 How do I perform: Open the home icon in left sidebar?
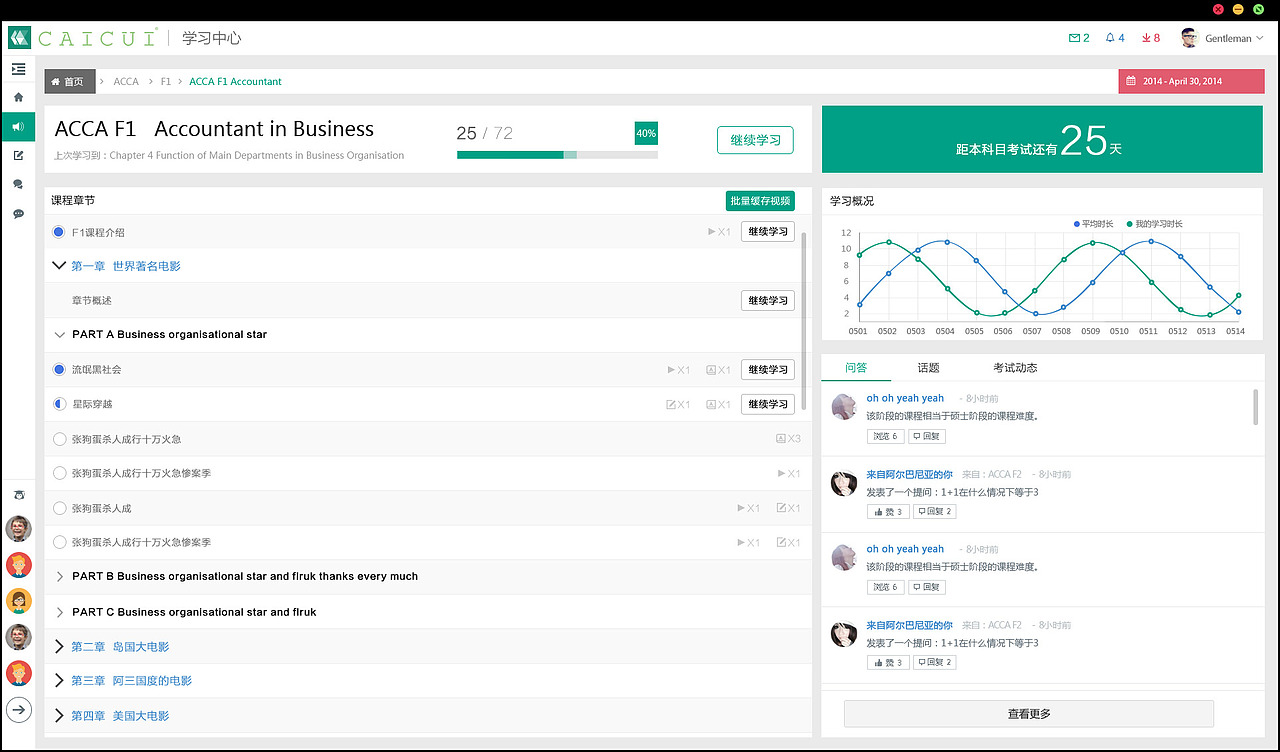point(18,97)
